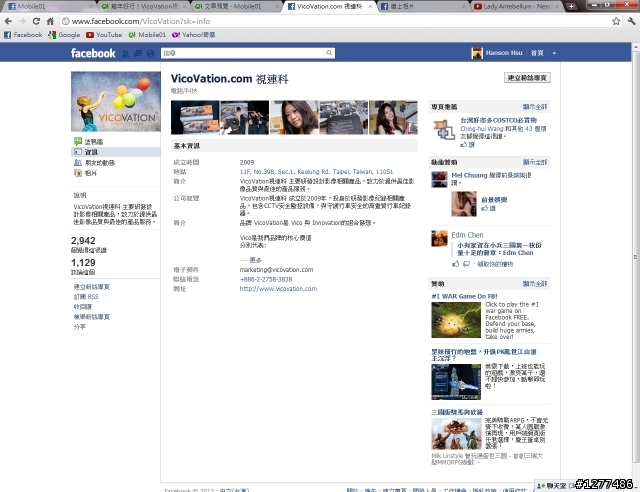Image resolution: width=640 pixels, height=492 pixels.
Task: Click the wall icon in sidebar
Action: (78, 141)
